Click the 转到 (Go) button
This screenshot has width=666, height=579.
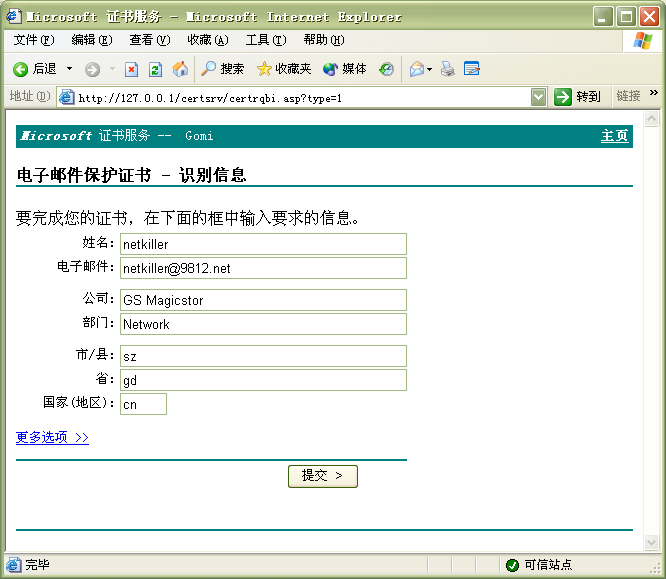[x=578, y=97]
